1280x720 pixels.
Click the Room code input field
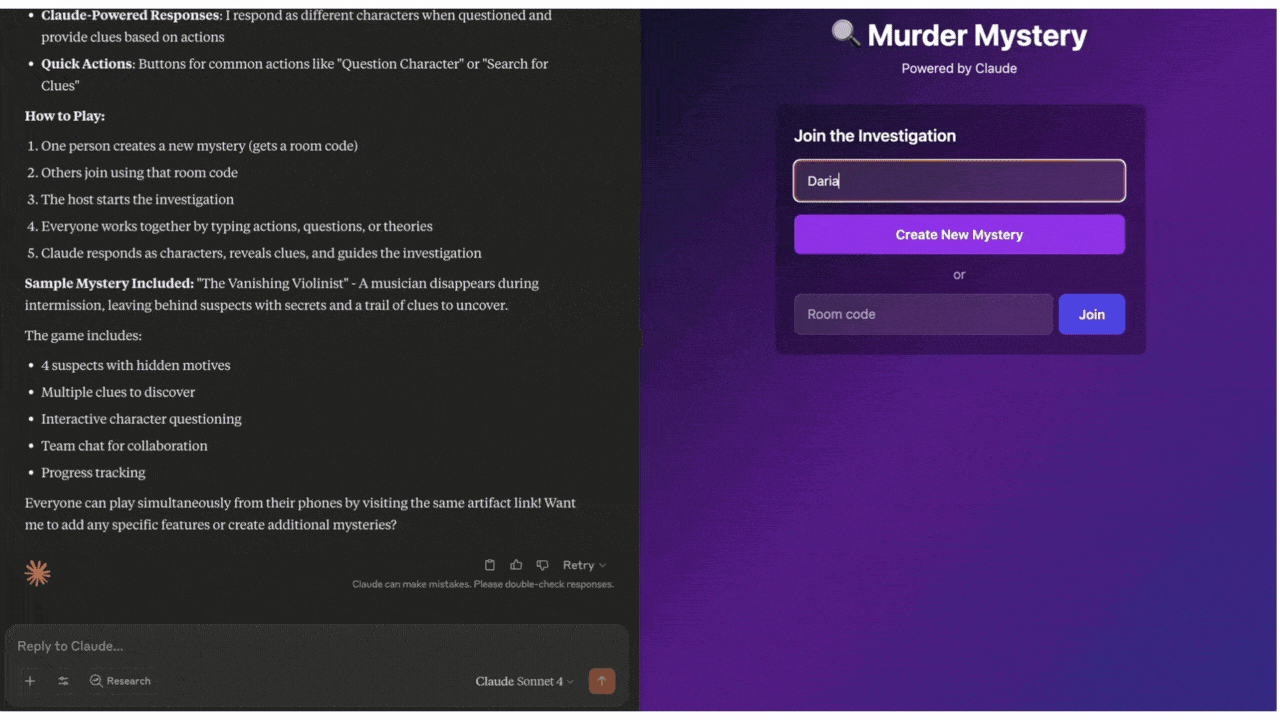coord(923,314)
